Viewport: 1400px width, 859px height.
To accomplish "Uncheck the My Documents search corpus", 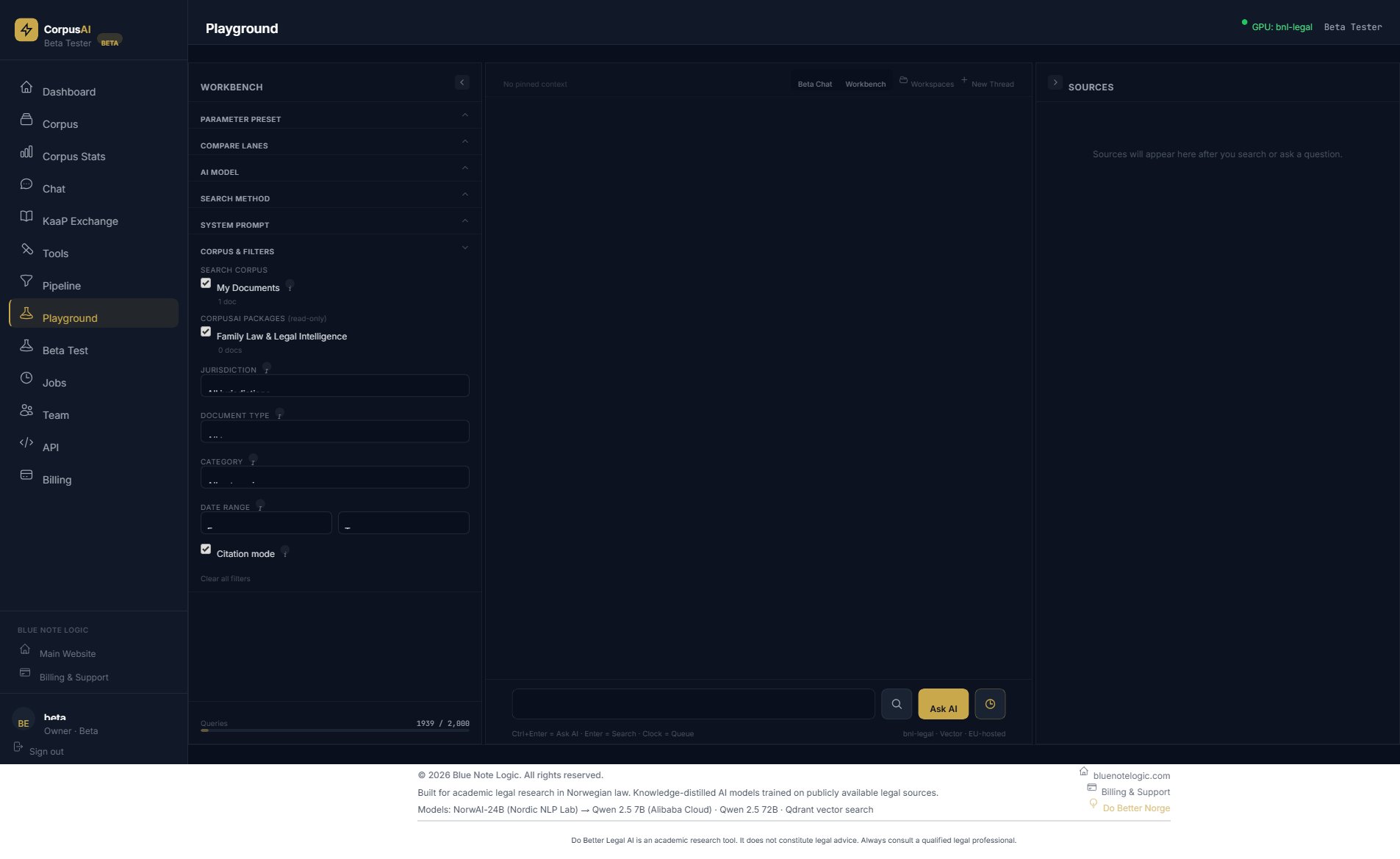I will (206, 283).
